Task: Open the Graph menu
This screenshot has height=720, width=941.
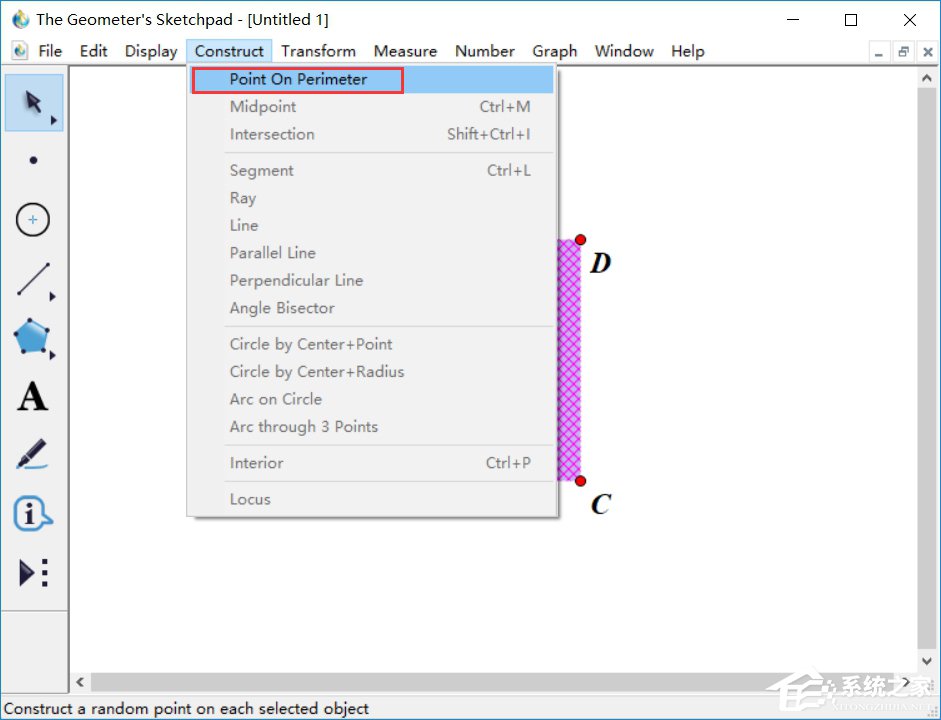Action: 555,51
